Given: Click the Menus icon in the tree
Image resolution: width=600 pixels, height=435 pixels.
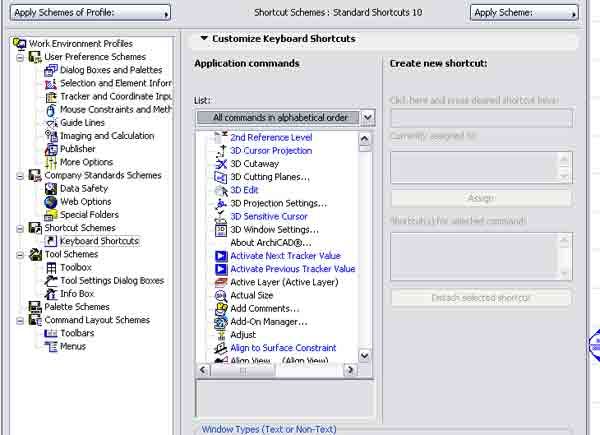Looking at the screenshot, I should pos(51,346).
